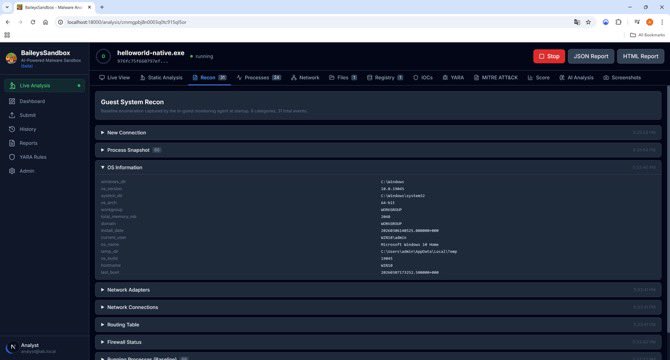Switch to the Registry tab

coord(385,78)
